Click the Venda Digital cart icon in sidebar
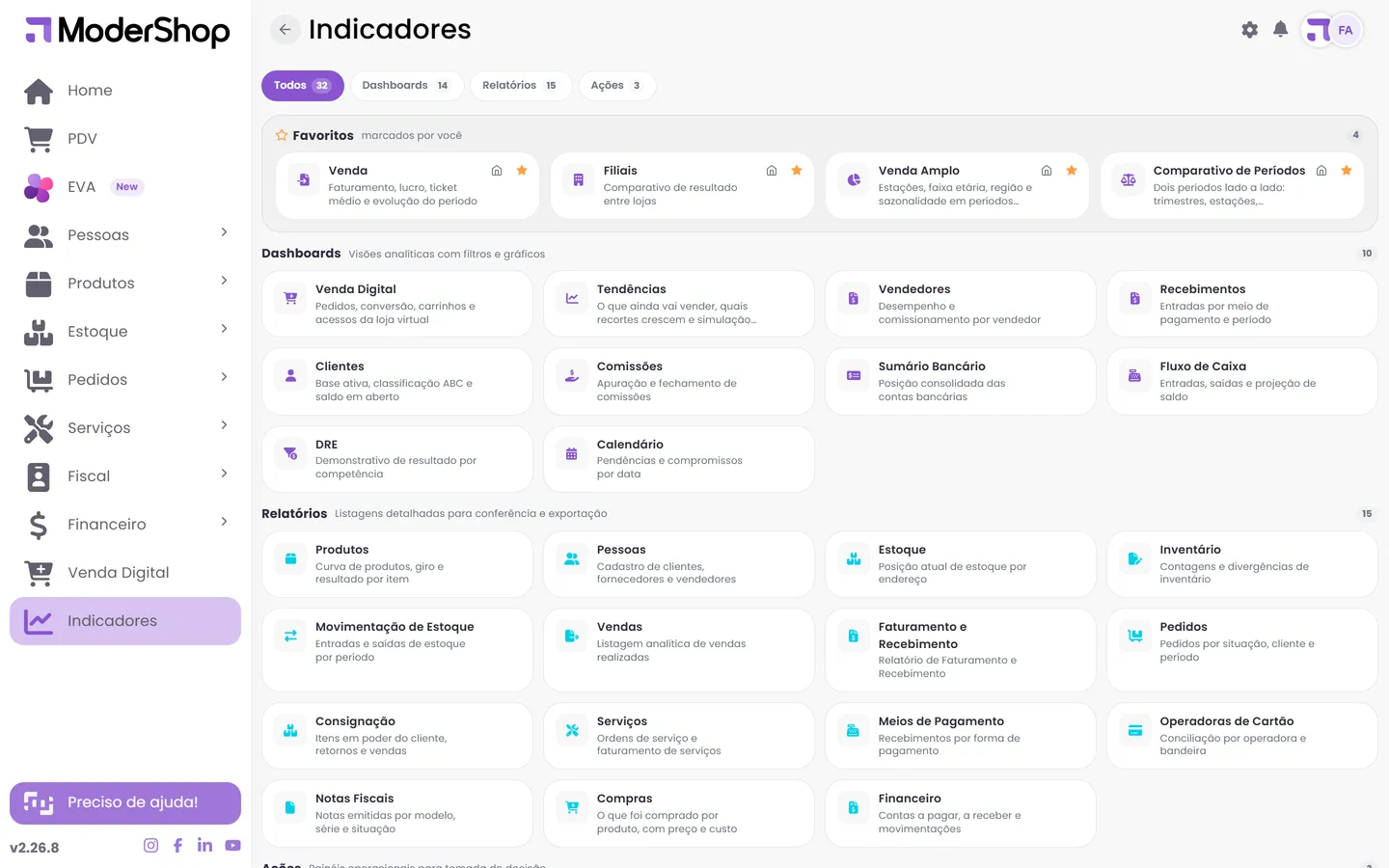This screenshot has height=868, width=1389. point(39,573)
